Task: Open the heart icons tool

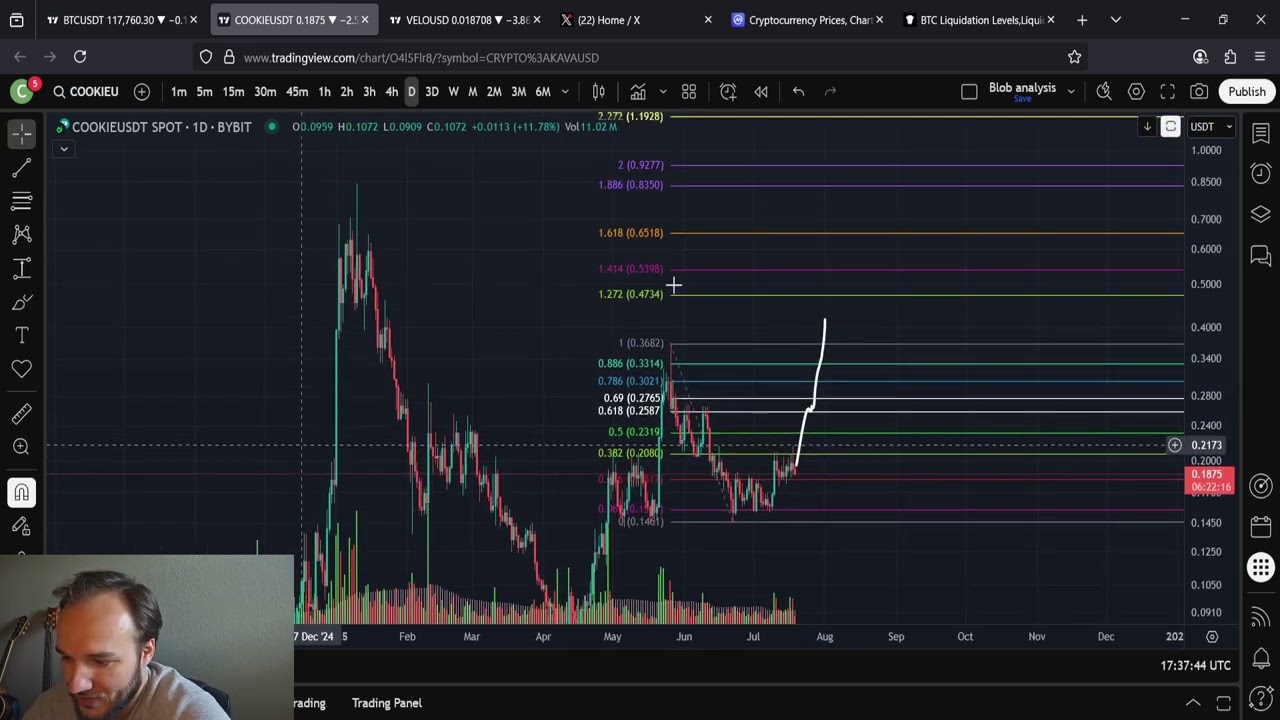Action: click(x=22, y=369)
